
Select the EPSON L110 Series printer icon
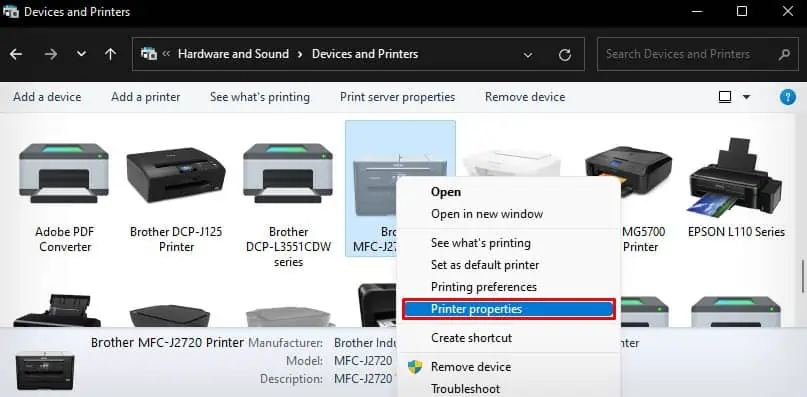(x=736, y=178)
